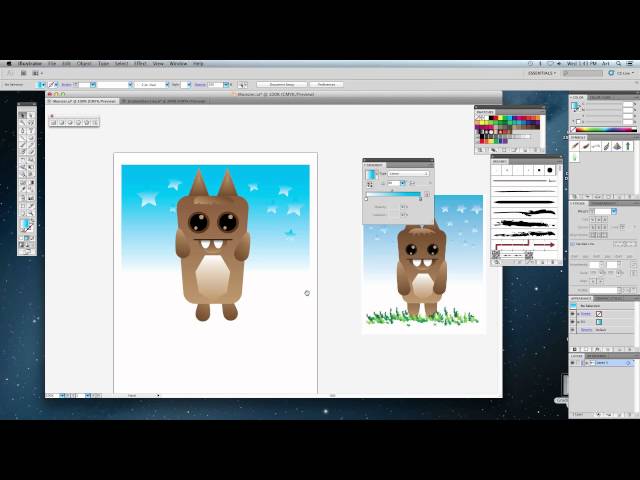Select the Selection tool in Tools panel
640x480 pixels.
point(23,115)
